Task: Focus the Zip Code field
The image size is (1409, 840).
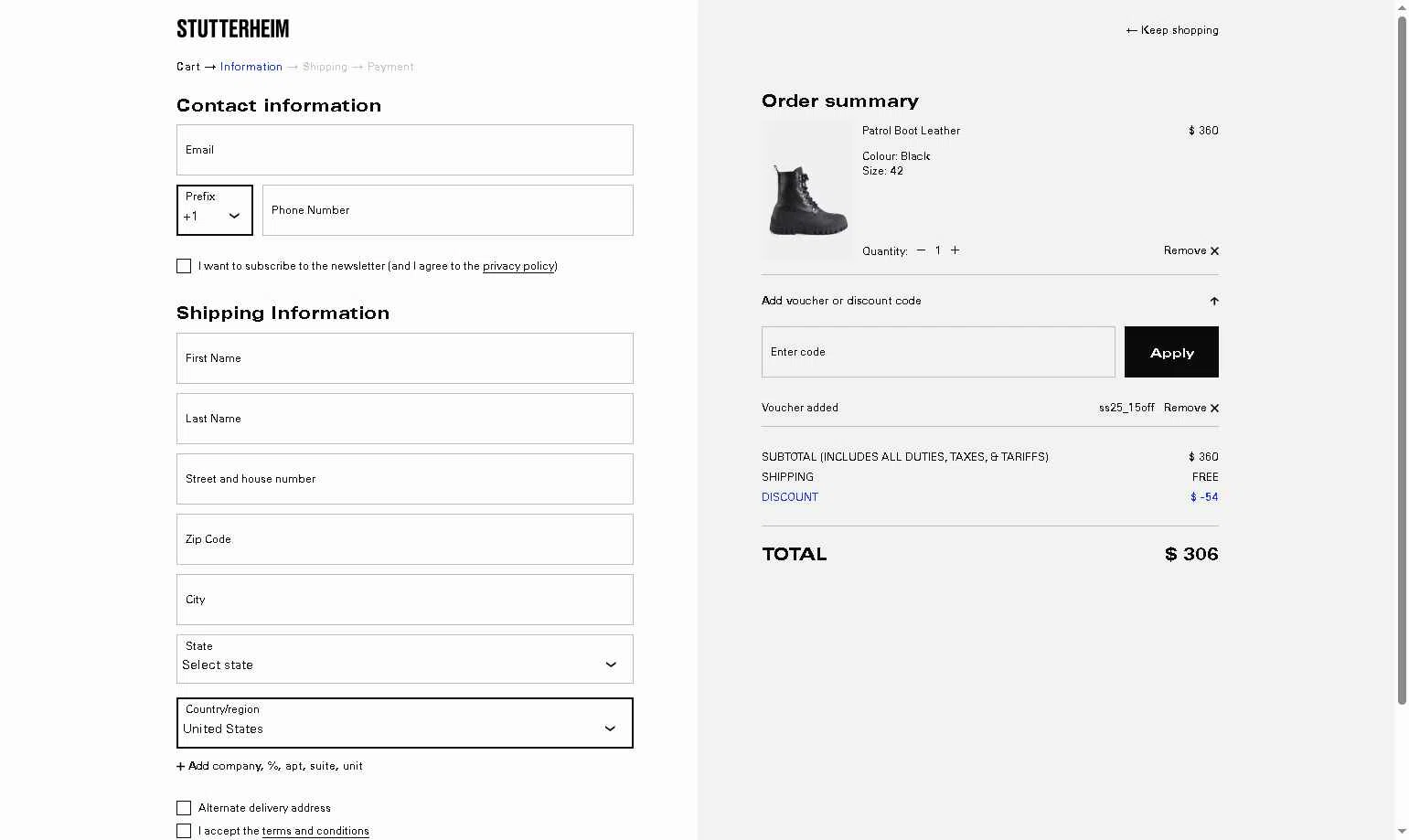Action: tap(405, 539)
